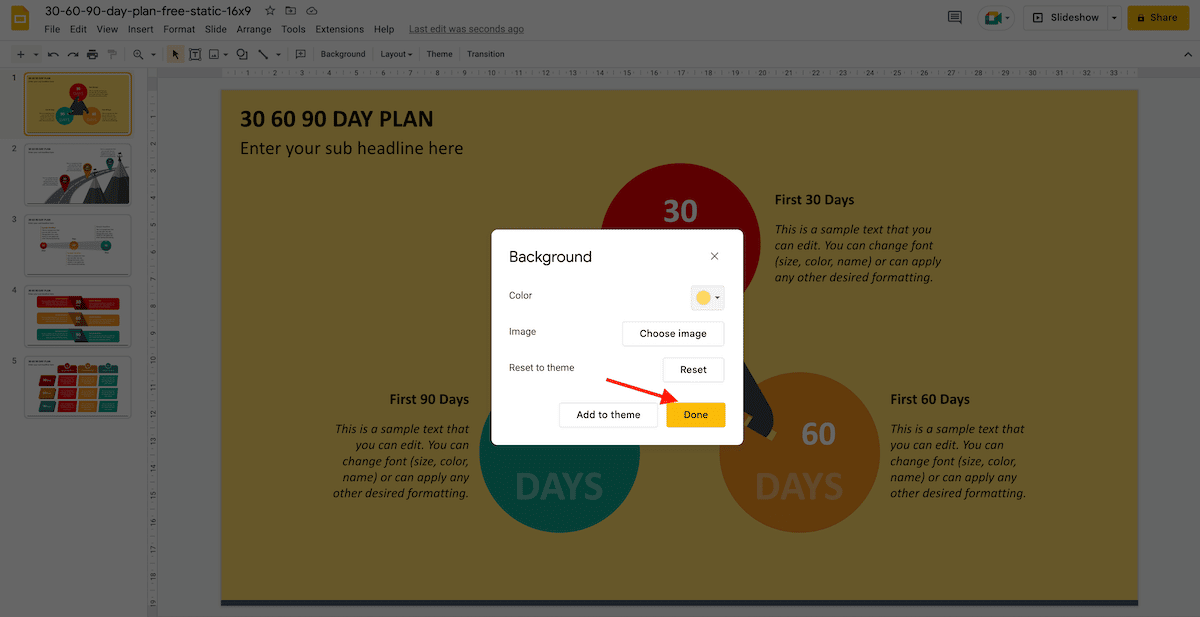The height and width of the screenshot is (617, 1200).
Task: Expand the new slide layout dropdown arrow
Action: point(36,54)
